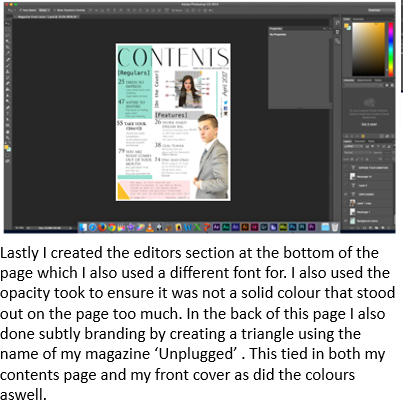This screenshot has width=403, height=406.
Task: Select the Eyedropper tool
Action: tap(8, 53)
